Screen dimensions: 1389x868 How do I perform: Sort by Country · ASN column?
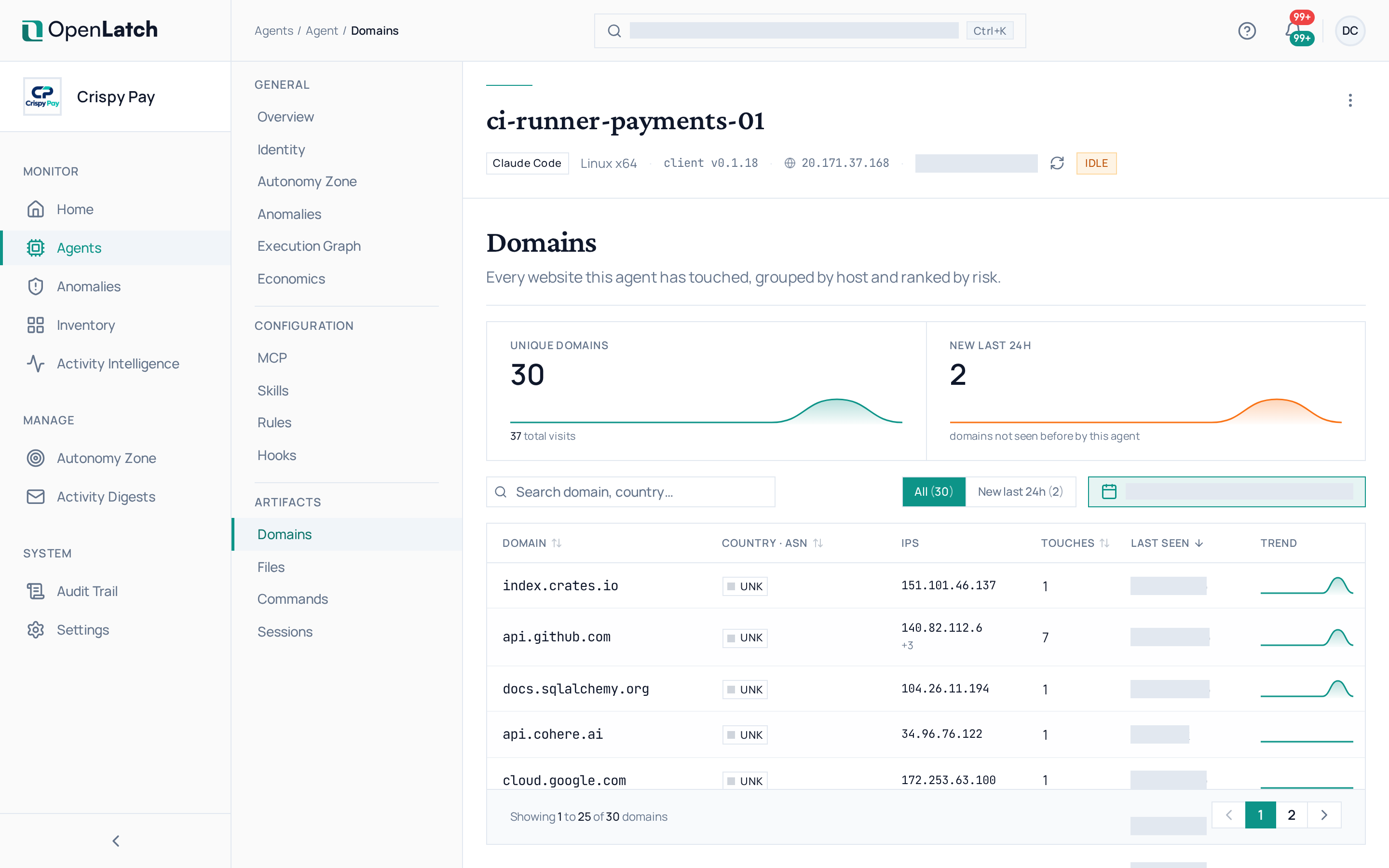tap(772, 543)
